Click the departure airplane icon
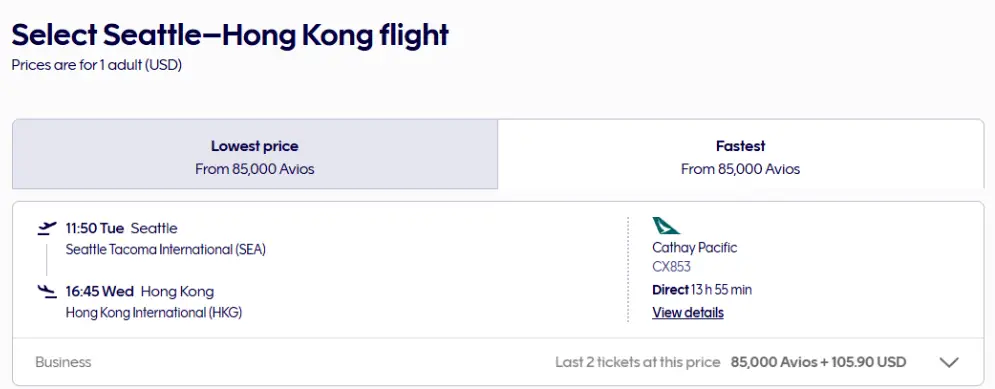 (47, 228)
